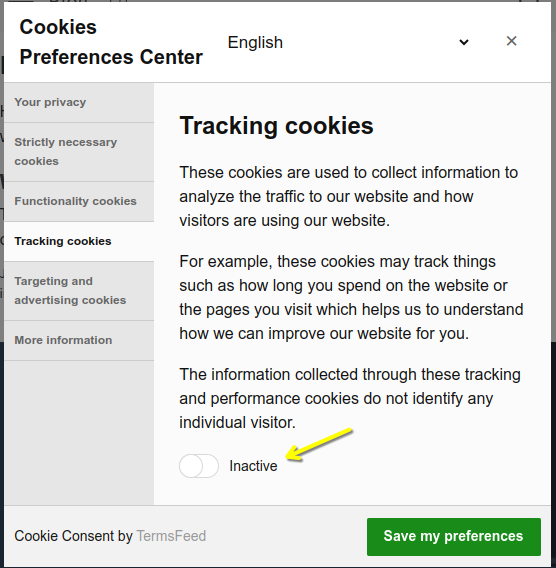This screenshot has width=556, height=568.
Task: Click the paragraph about performance cookies
Action: pos(350,398)
